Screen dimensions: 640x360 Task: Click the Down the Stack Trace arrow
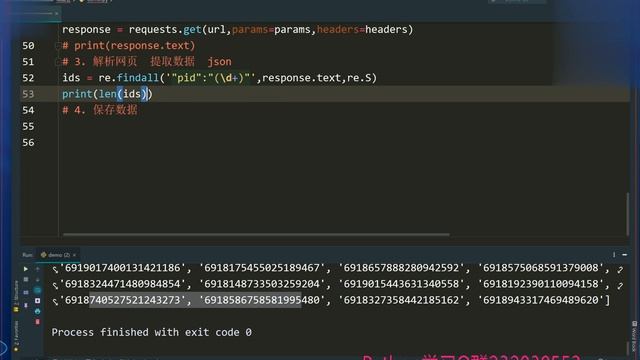(x=38, y=280)
